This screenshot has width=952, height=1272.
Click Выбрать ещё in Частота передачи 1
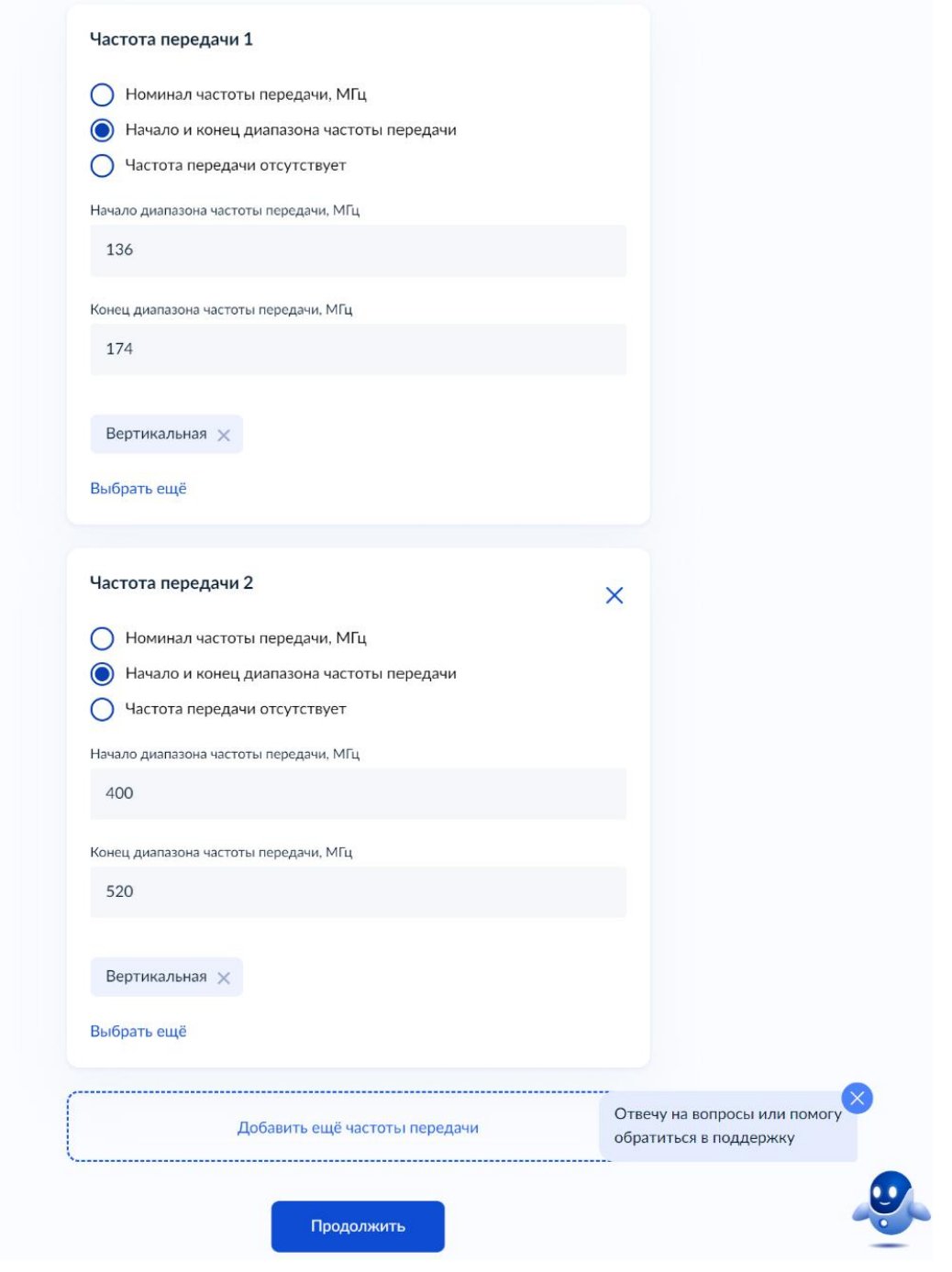click(x=138, y=489)
